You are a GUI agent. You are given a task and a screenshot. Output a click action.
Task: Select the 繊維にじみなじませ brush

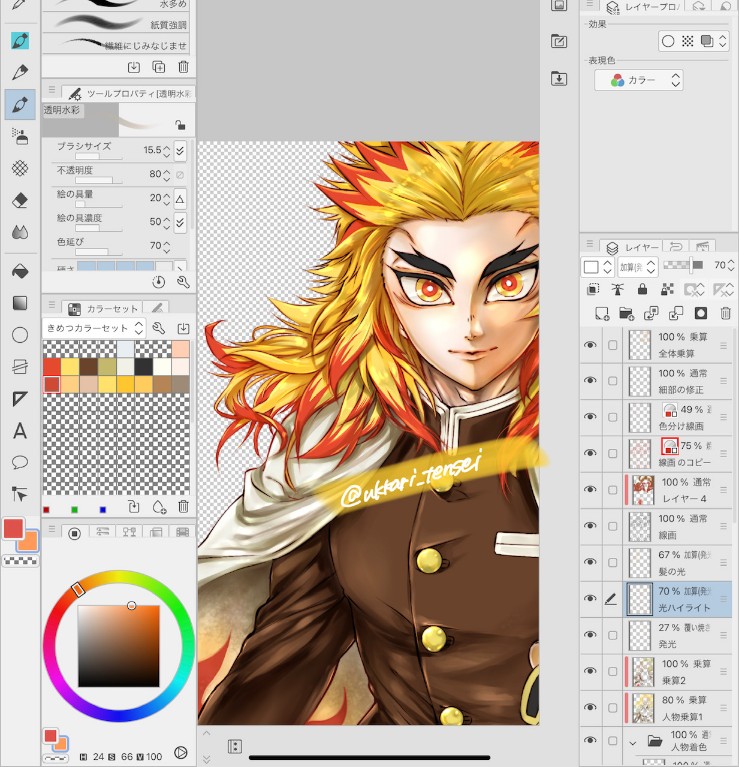(115, 43)
